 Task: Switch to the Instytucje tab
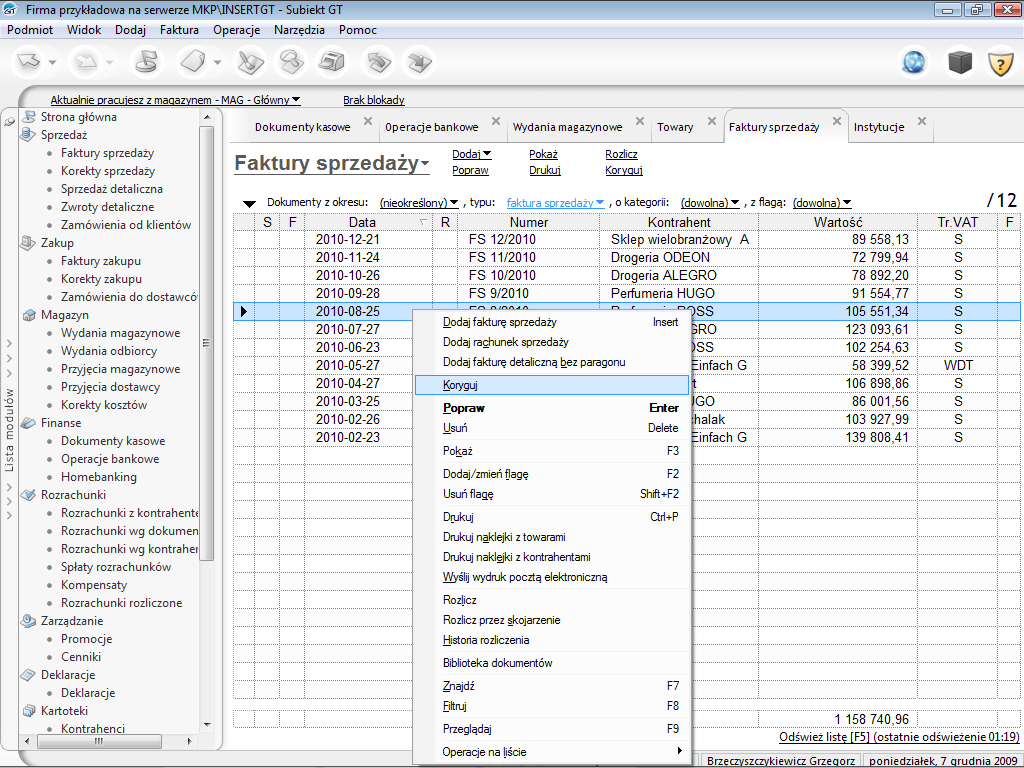point(878,127)
